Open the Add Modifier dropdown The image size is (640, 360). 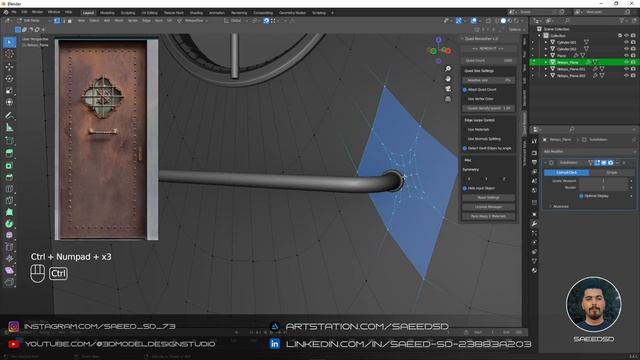590,151
